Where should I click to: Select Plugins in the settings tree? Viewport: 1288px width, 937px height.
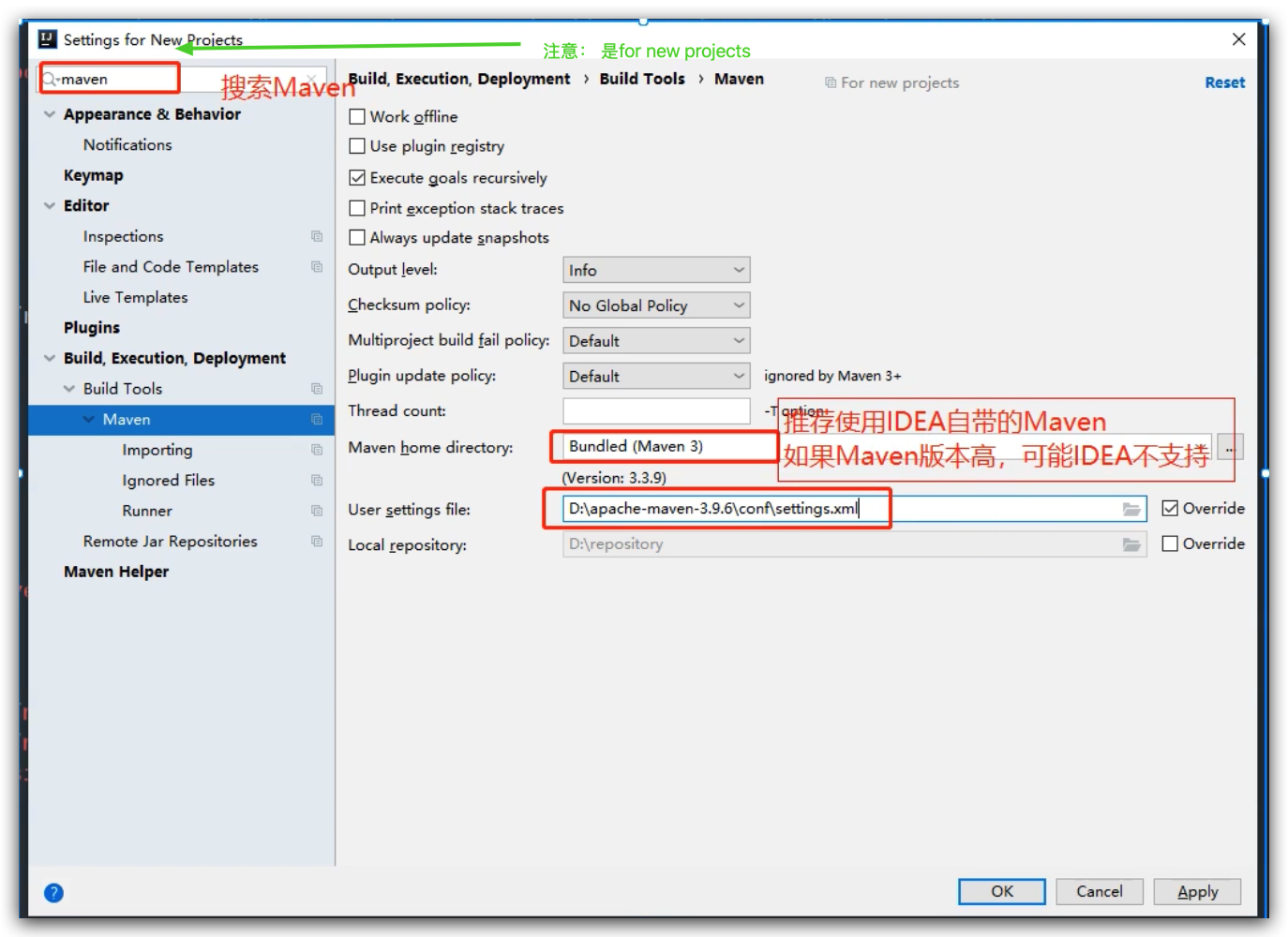tap(92, 328)
